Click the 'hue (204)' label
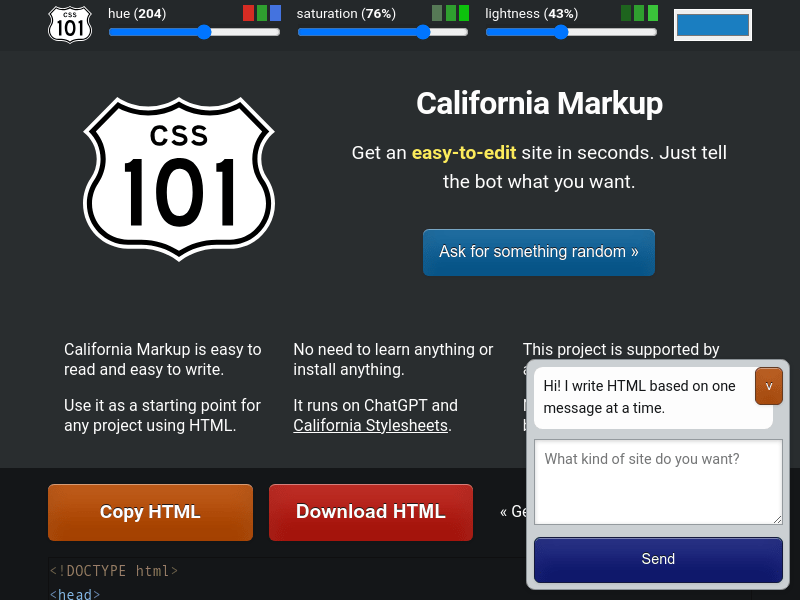 [x=137, y=13]
